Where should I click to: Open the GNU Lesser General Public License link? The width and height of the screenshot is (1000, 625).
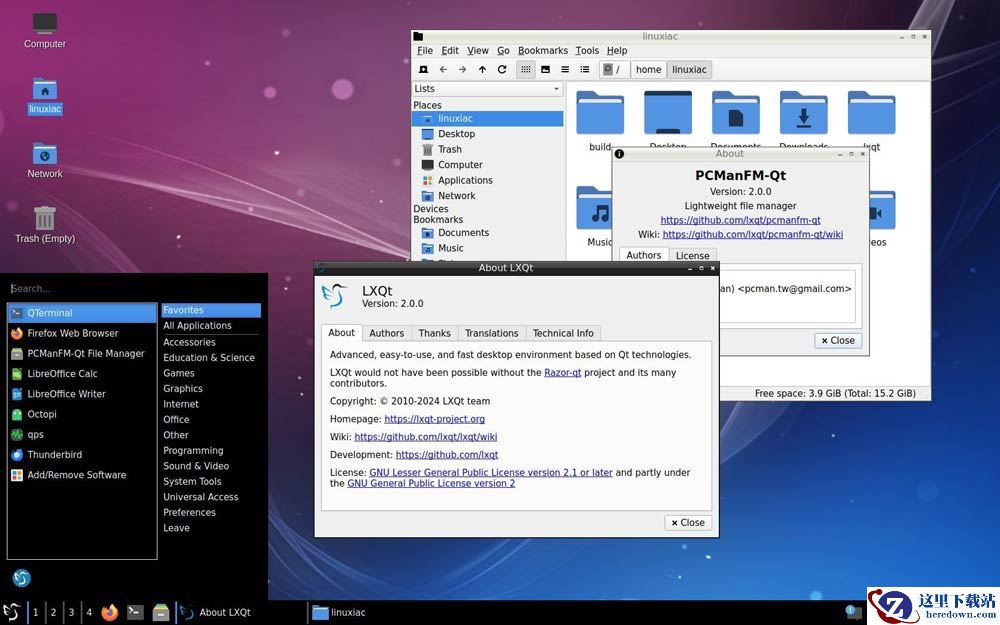pos(490,473)
